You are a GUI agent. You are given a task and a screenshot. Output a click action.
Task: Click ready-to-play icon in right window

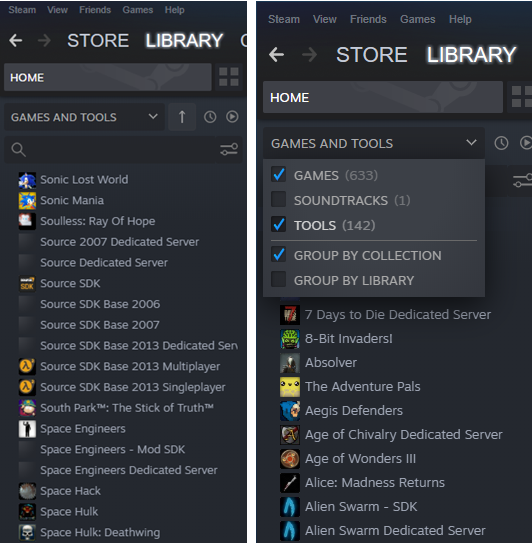coord(526,143)
